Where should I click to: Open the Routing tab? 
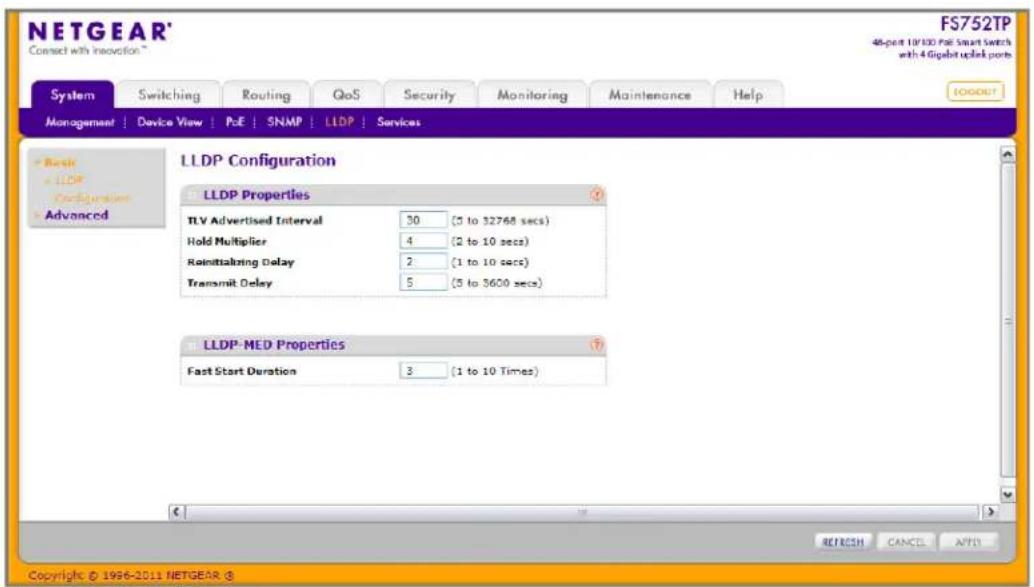click(x=266, y=95)
